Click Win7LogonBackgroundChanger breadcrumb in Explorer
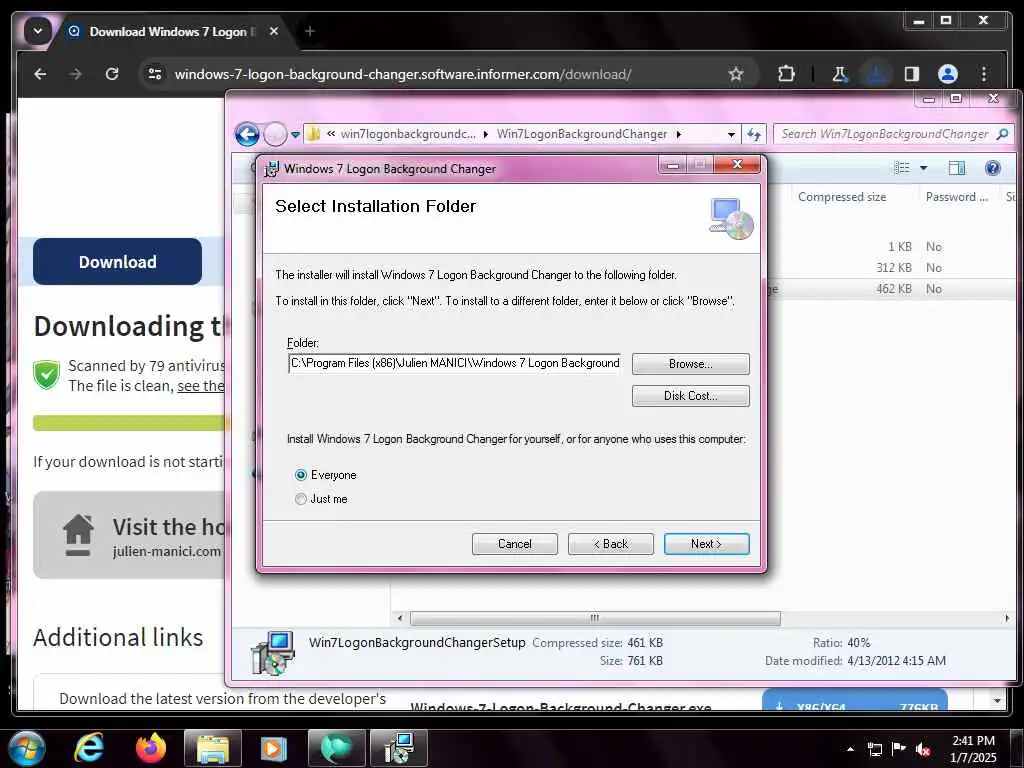 582,134
